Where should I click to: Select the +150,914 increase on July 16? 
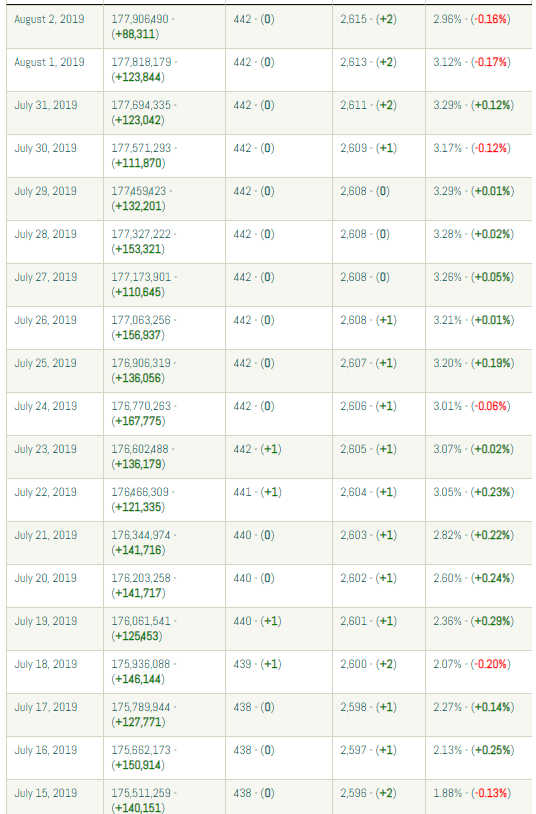tap(138, 765)
